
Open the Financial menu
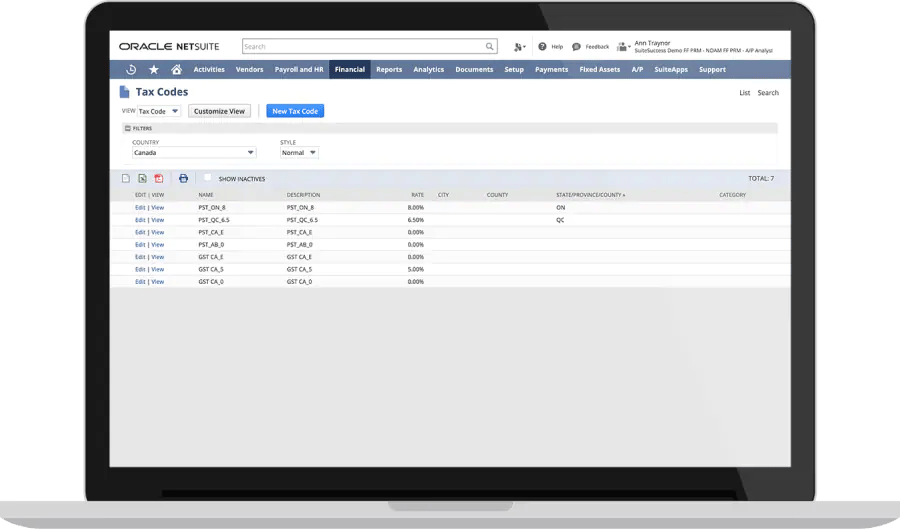point(350,69)
